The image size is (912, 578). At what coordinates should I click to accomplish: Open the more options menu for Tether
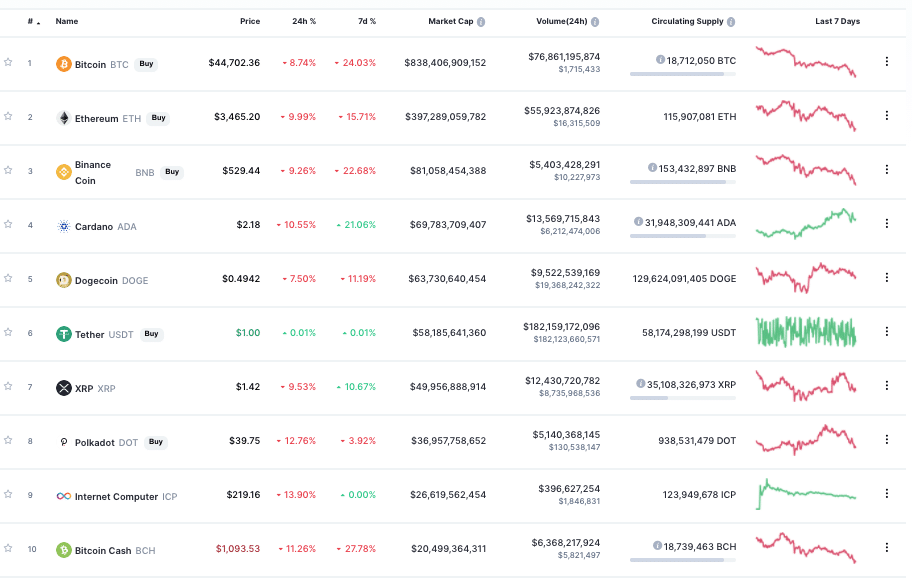point(886,332)
